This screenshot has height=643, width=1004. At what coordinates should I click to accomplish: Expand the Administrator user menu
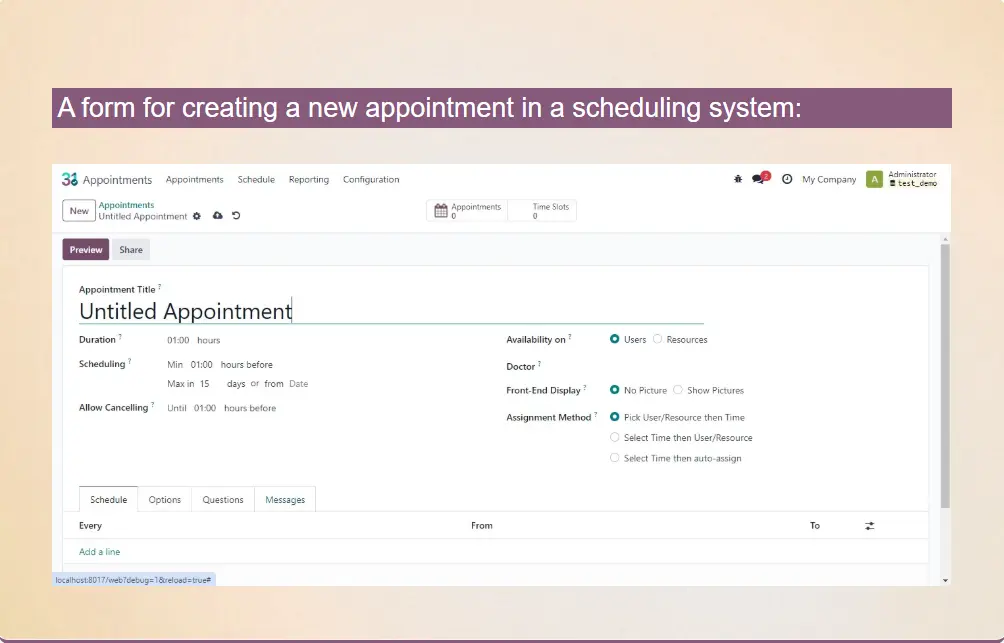click(902, 179)
